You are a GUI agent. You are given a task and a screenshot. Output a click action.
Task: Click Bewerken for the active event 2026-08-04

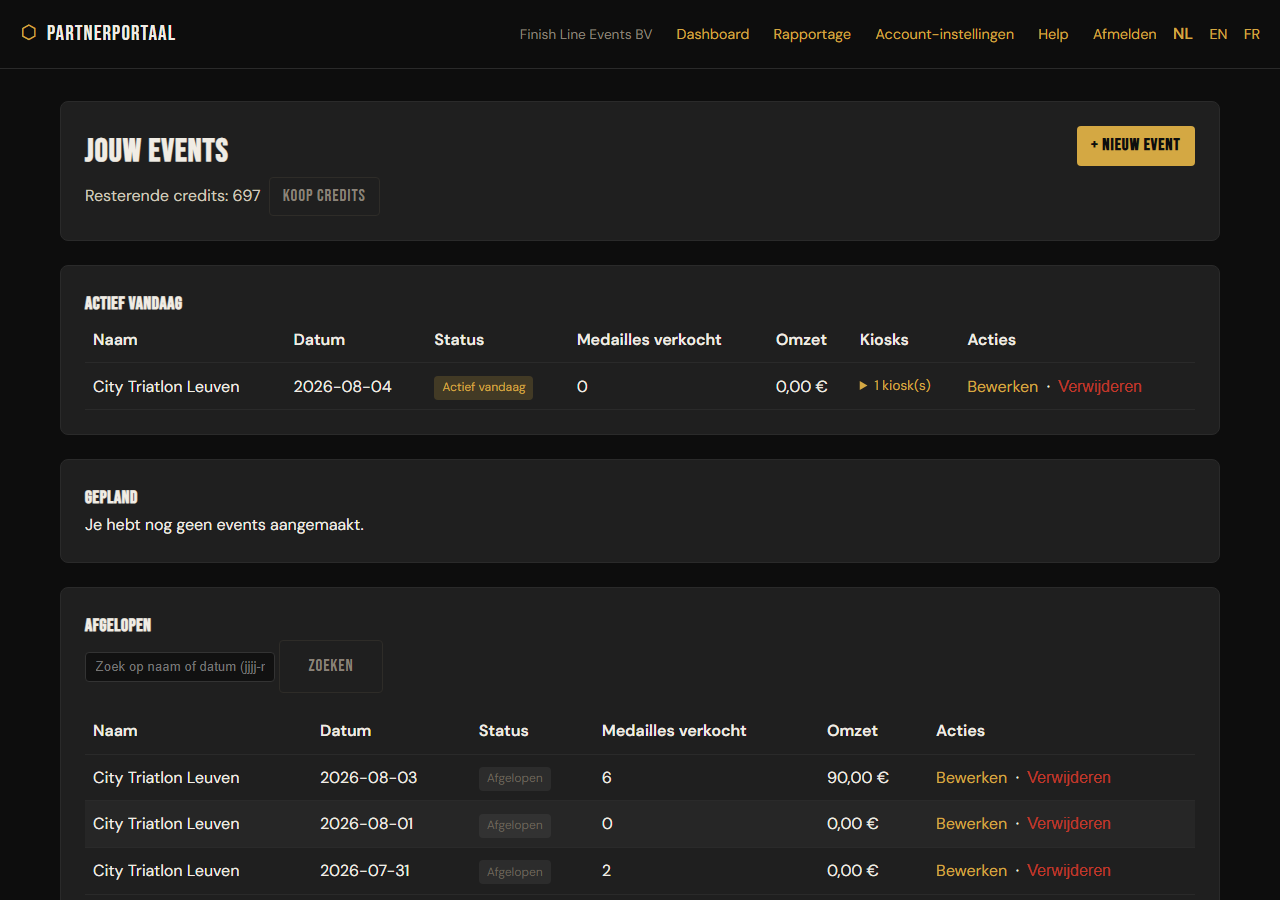[1002, 387]
